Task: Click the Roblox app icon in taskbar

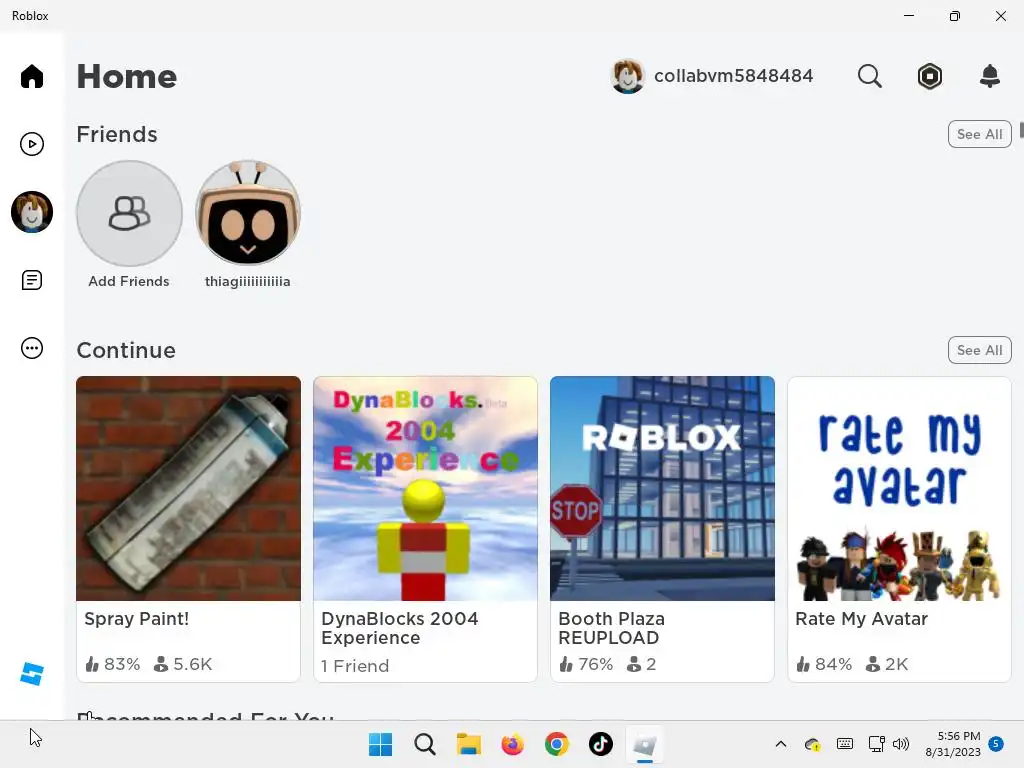Action: (x=645, y=744)
